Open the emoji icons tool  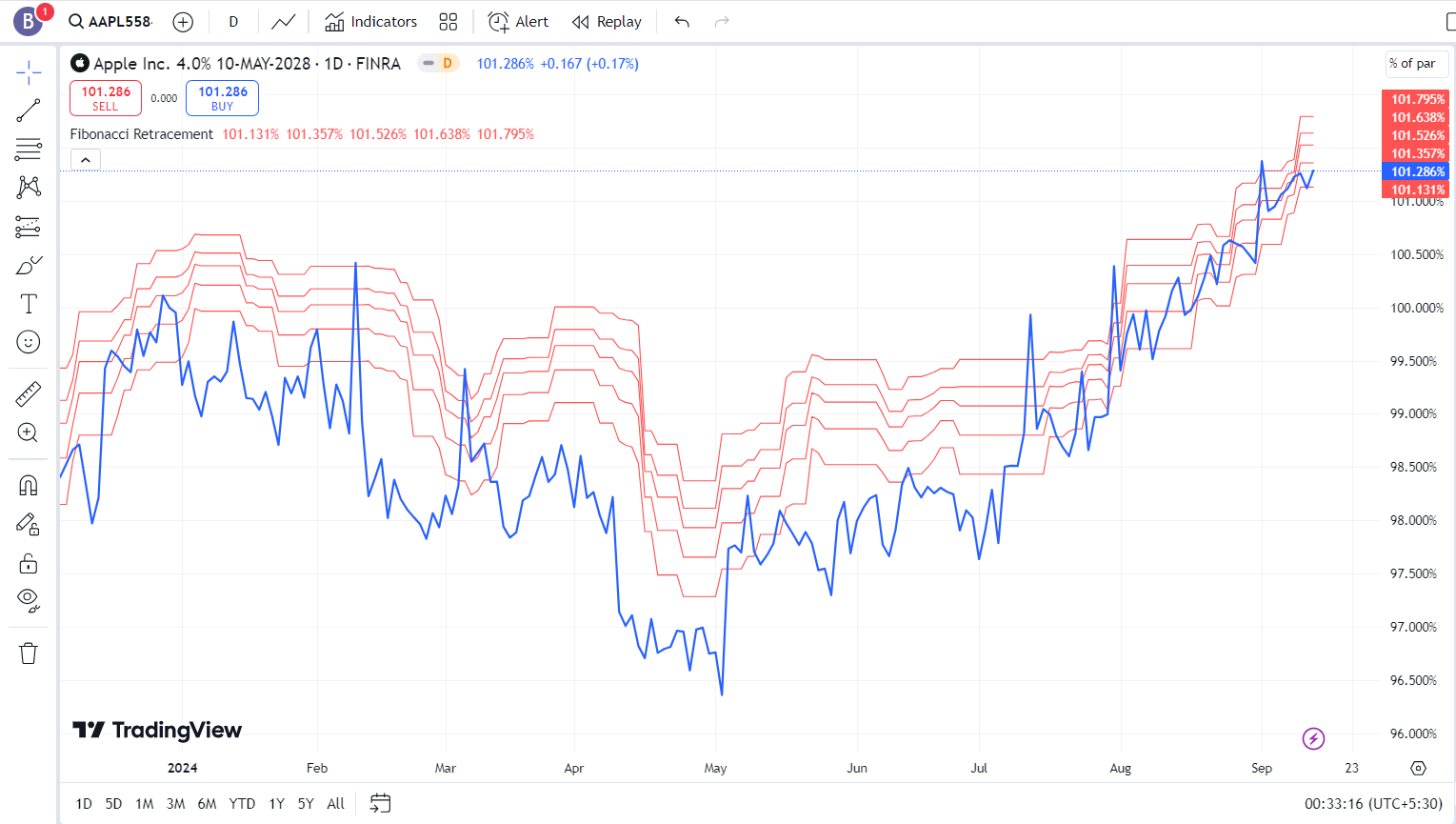coord(29,342)
